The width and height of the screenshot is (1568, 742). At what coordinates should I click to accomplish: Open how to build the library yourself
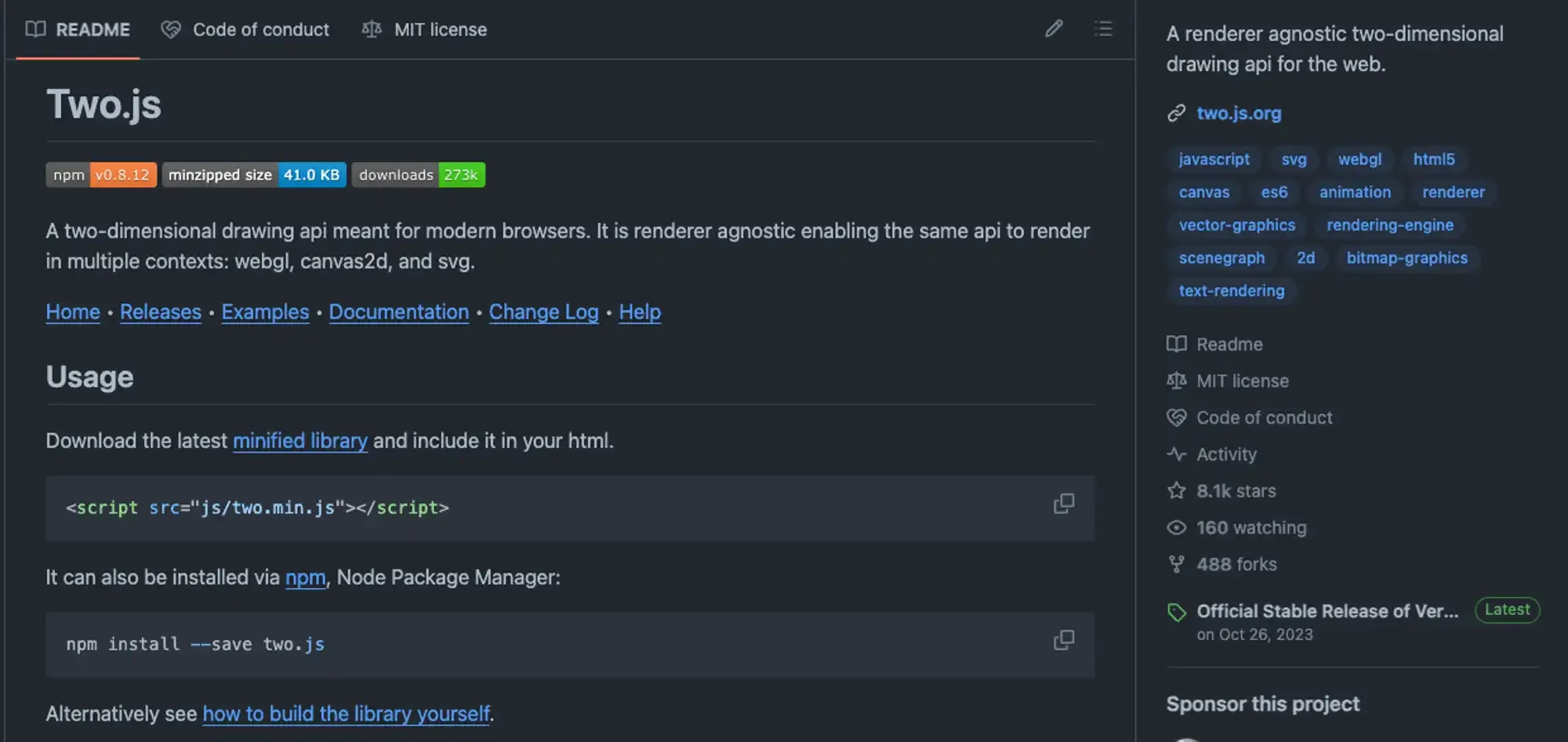[346, 714]
